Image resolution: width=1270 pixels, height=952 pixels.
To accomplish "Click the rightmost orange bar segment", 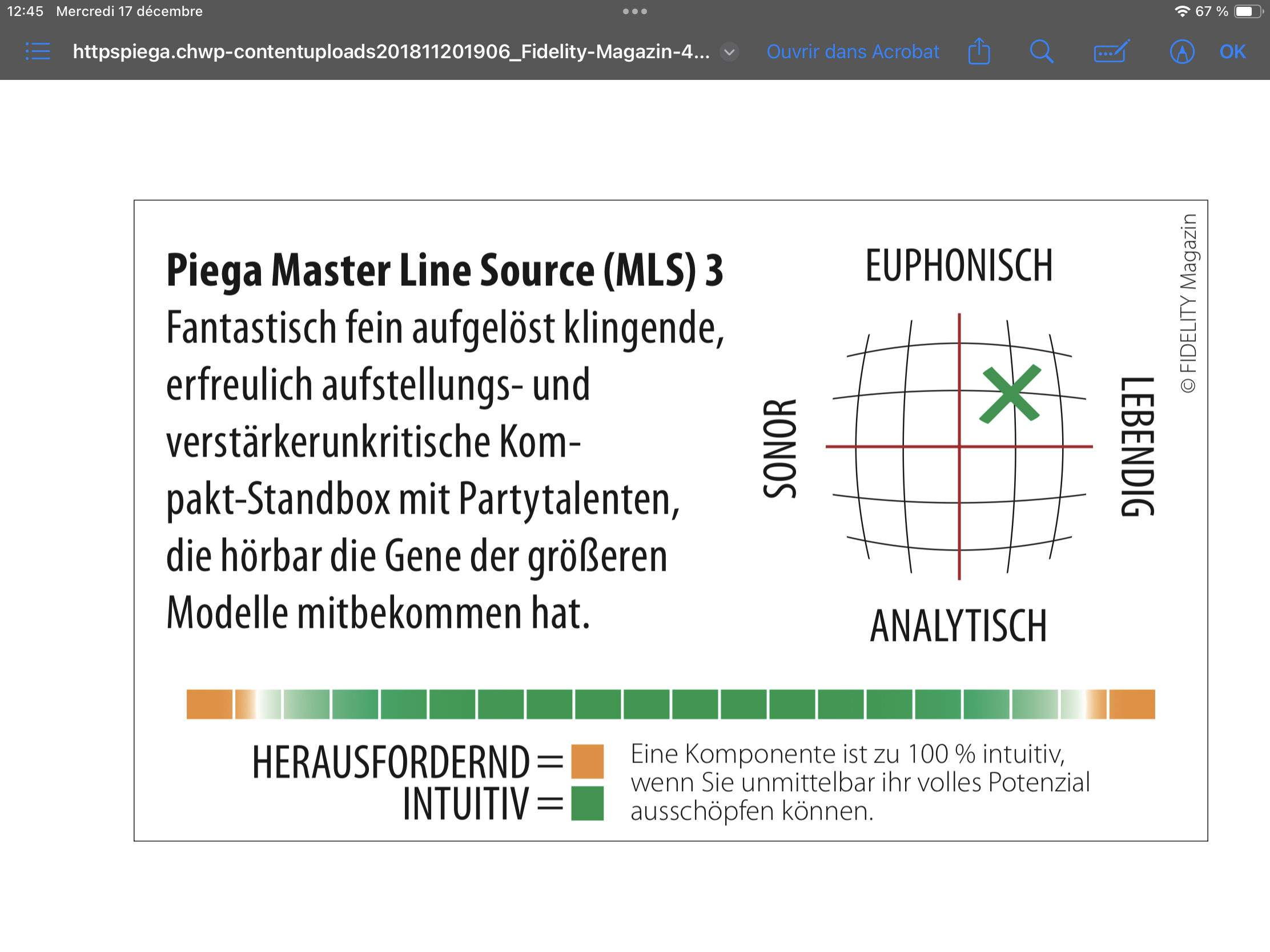I will click(1132, 704).
